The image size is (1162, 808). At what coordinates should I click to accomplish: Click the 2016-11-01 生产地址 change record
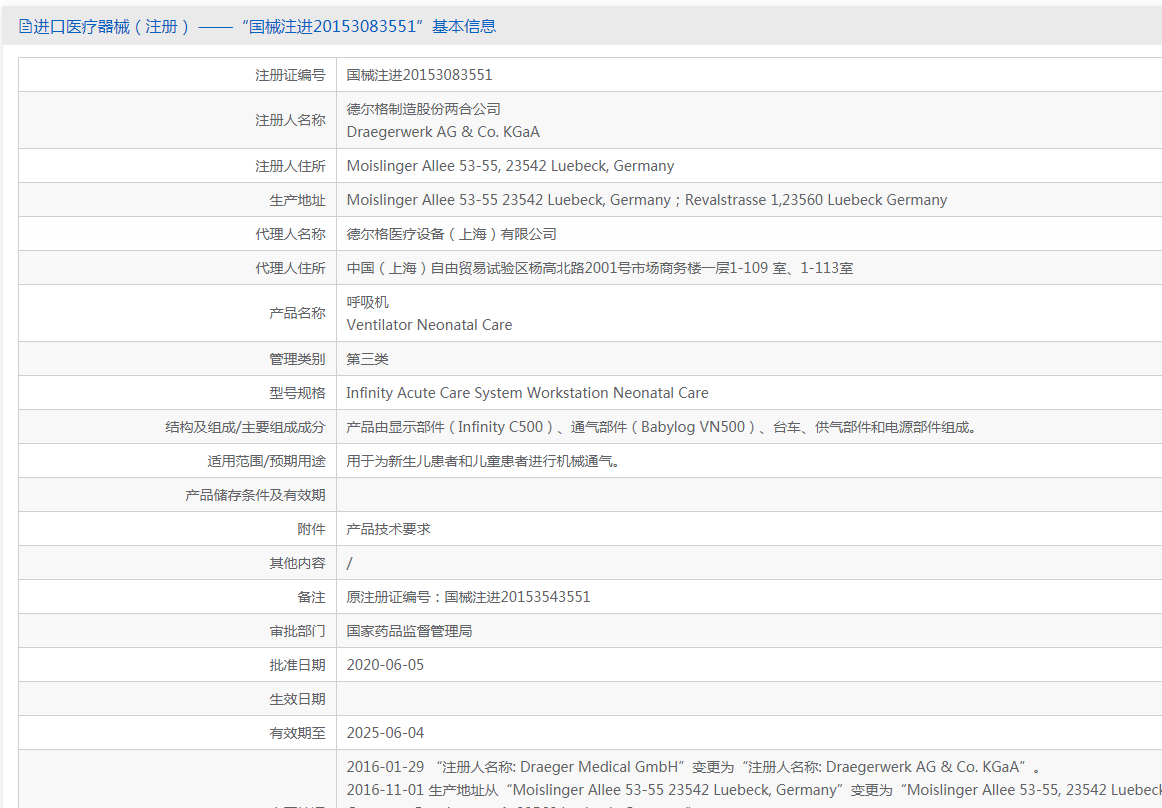[x=754, y=790]
